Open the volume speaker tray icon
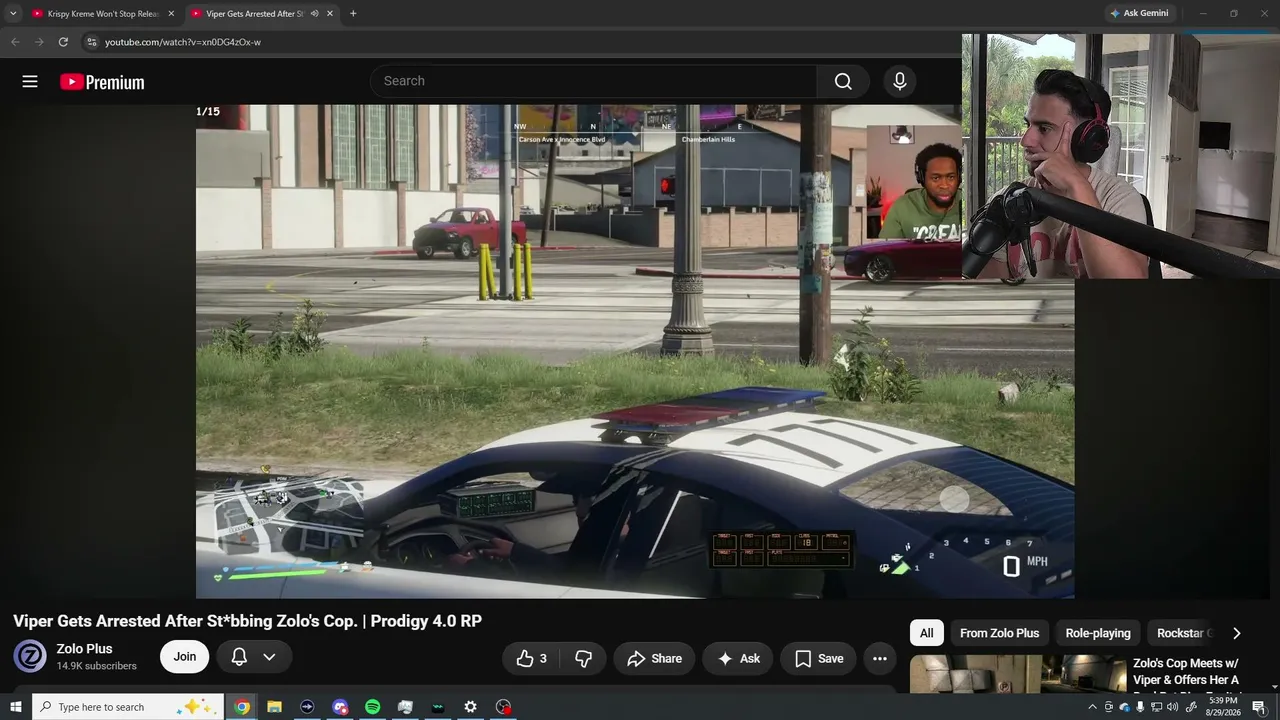1280x720 pixels. 1174,707
